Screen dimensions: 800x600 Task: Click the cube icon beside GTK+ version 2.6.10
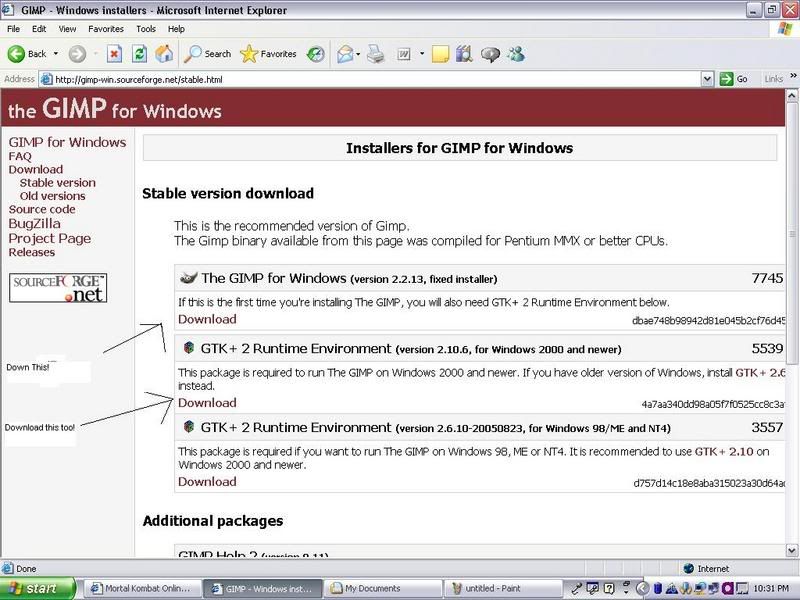[x=189, y=426]
